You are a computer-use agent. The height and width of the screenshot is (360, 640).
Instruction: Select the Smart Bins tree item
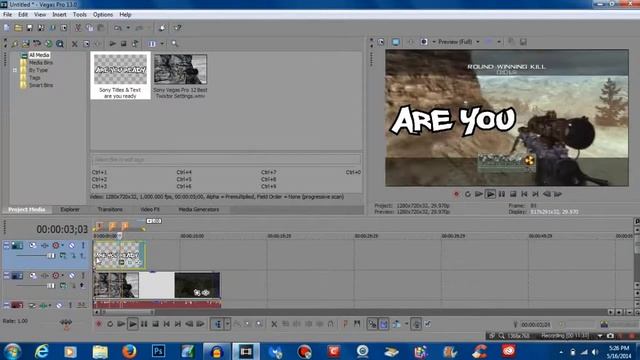41,85
